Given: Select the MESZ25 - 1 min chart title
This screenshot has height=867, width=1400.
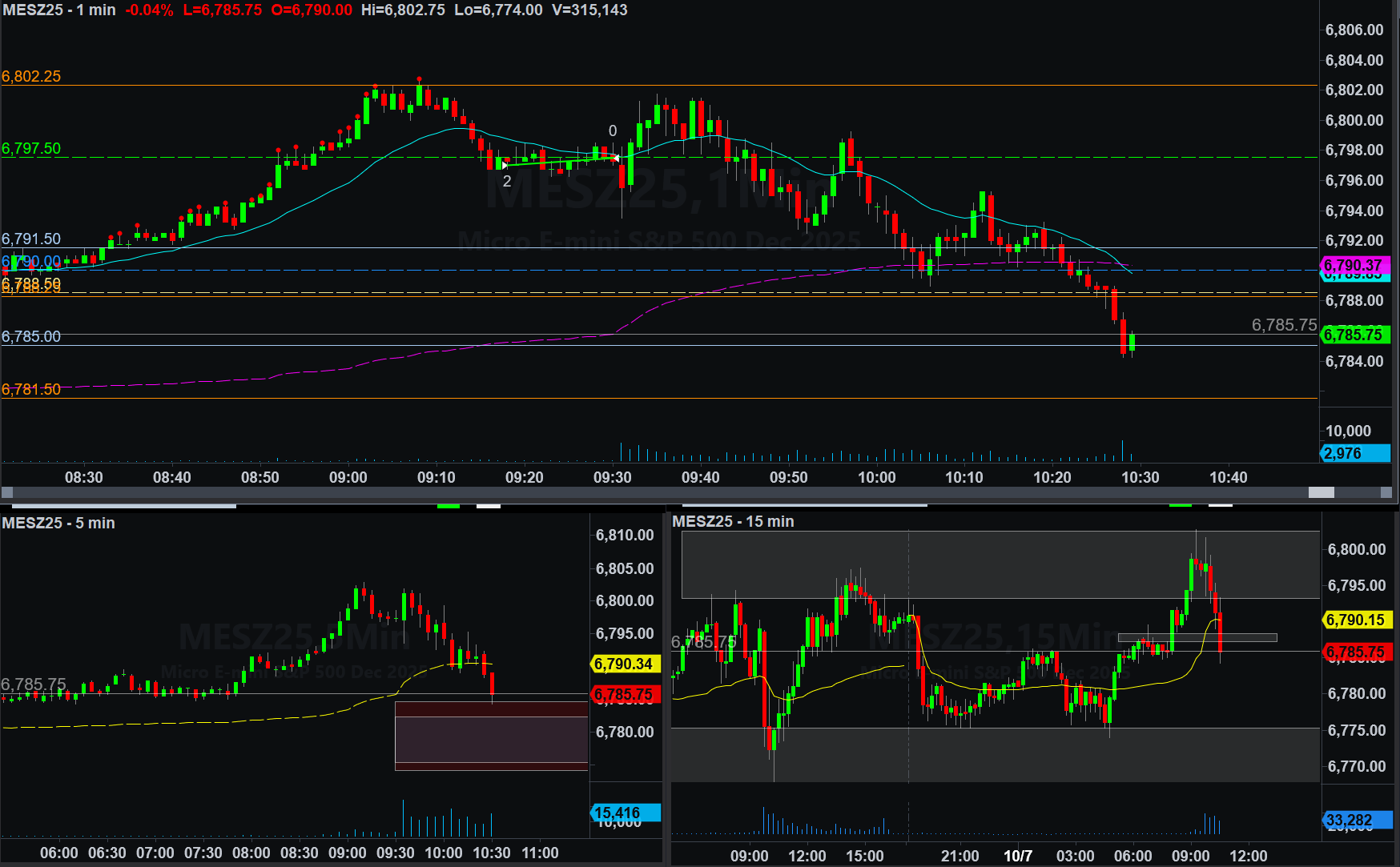Looking at the screenshot, I should (x=59, y=10).
